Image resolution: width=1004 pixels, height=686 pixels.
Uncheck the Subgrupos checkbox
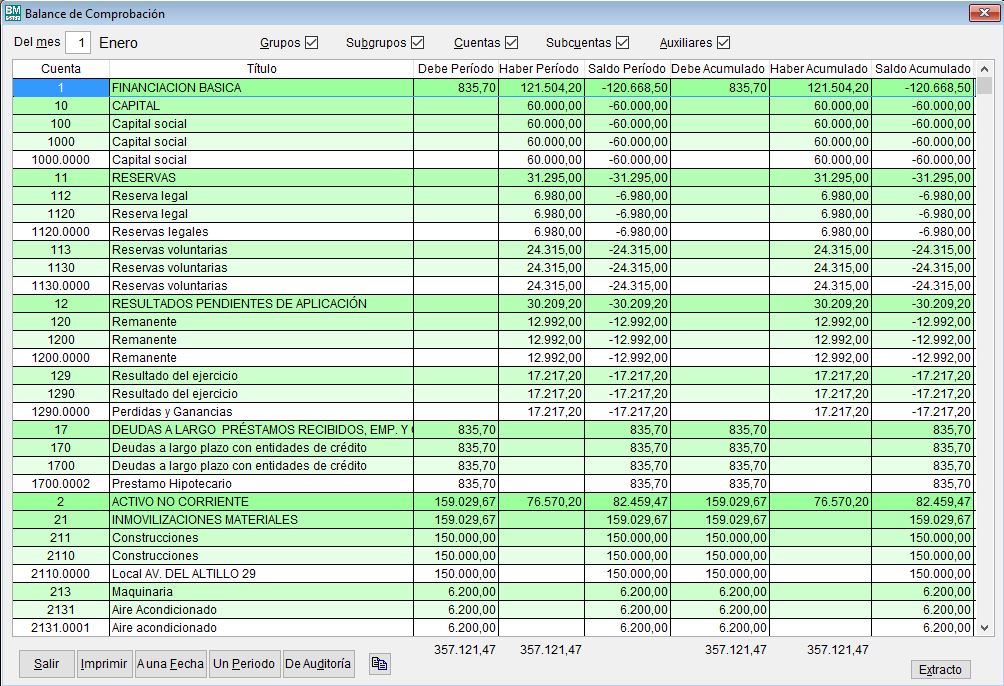pyautogui.click(x=417, y=43)
